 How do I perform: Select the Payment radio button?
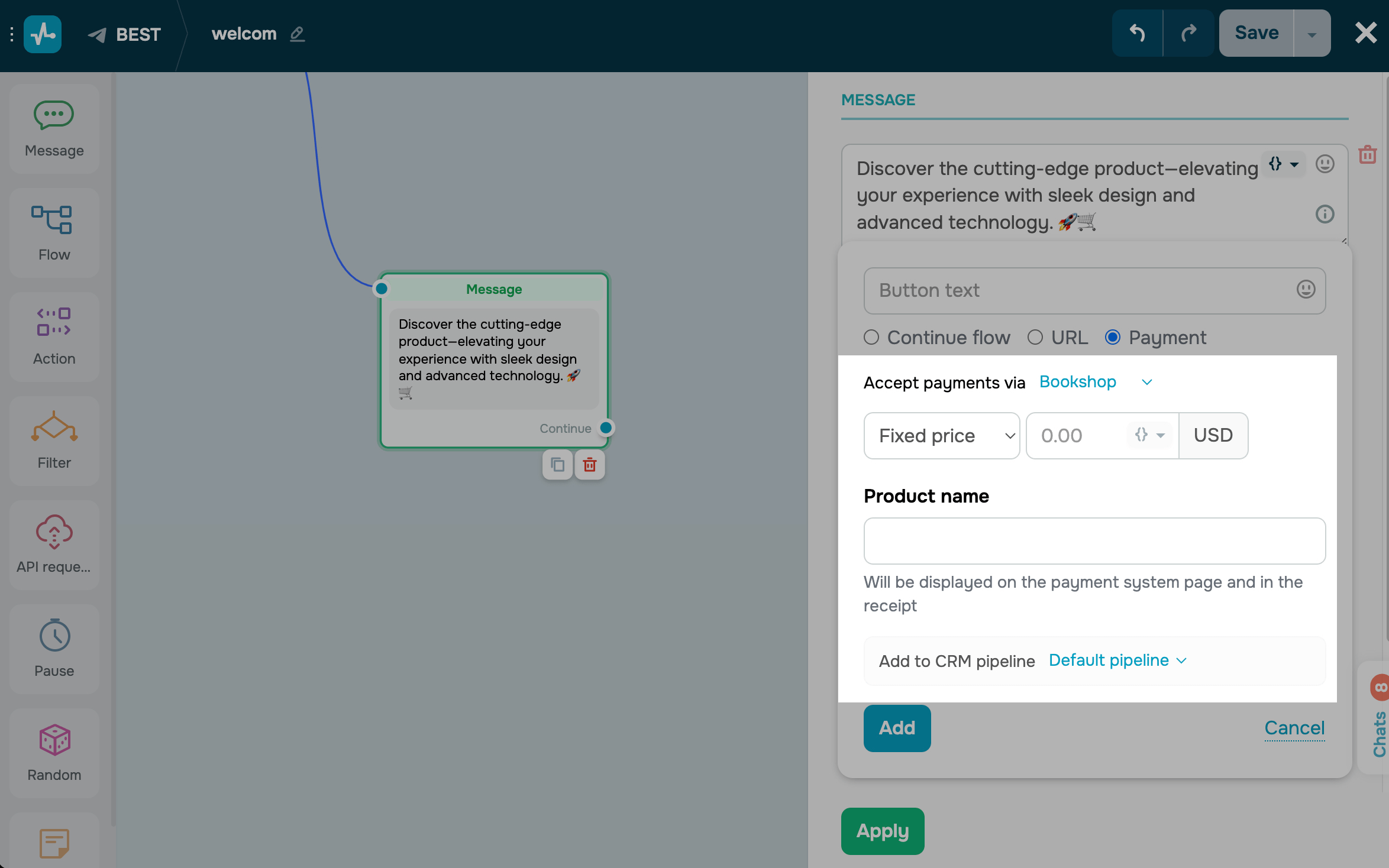tap(1113, 338)
